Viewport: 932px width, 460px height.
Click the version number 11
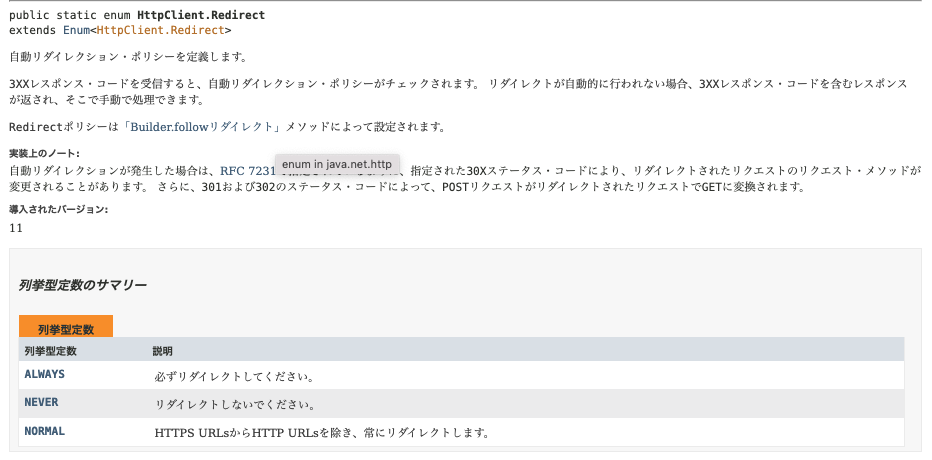click(x=16, y=228)
